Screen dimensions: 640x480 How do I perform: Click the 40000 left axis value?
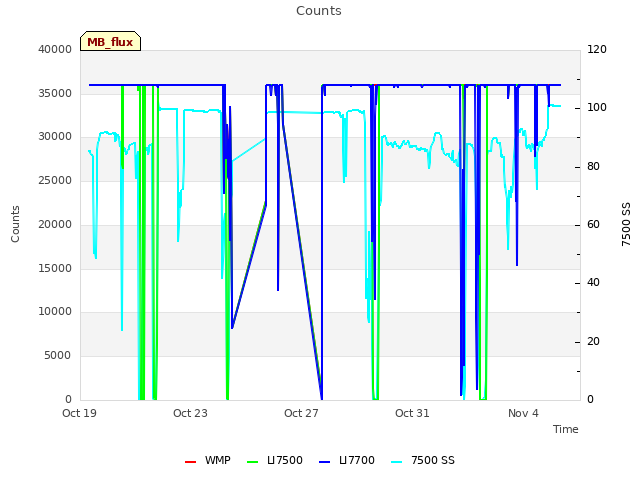tap(55, 49)
